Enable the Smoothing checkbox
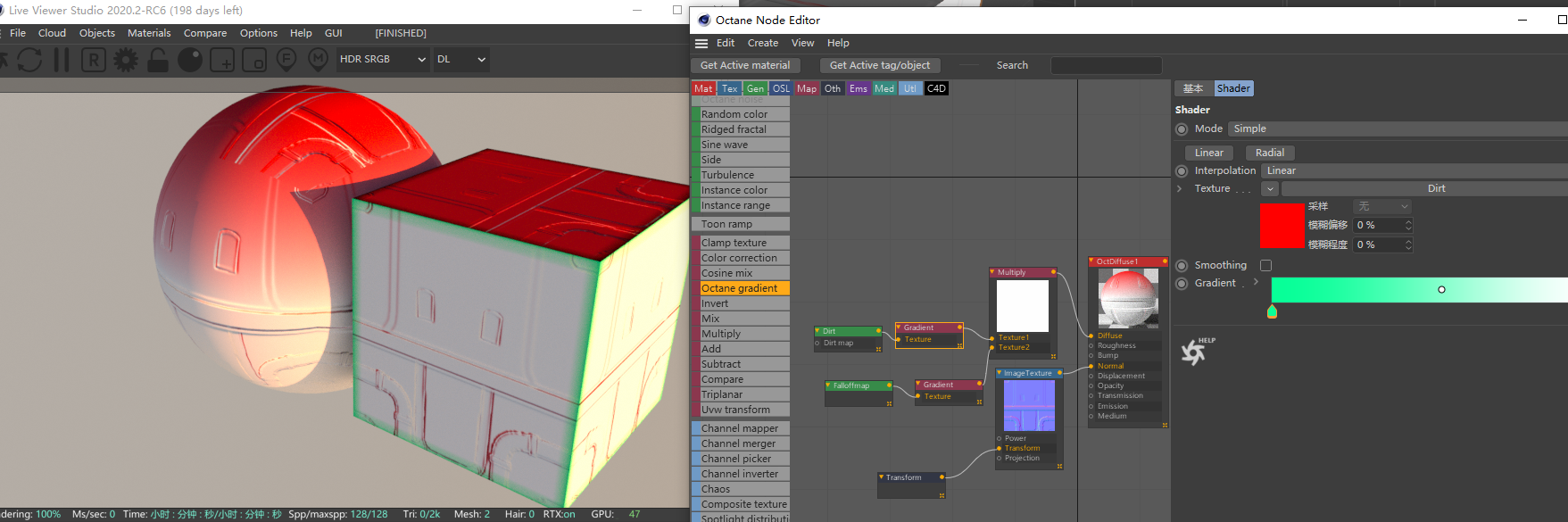This screenshot has height=522, width=1568. 1265,265
